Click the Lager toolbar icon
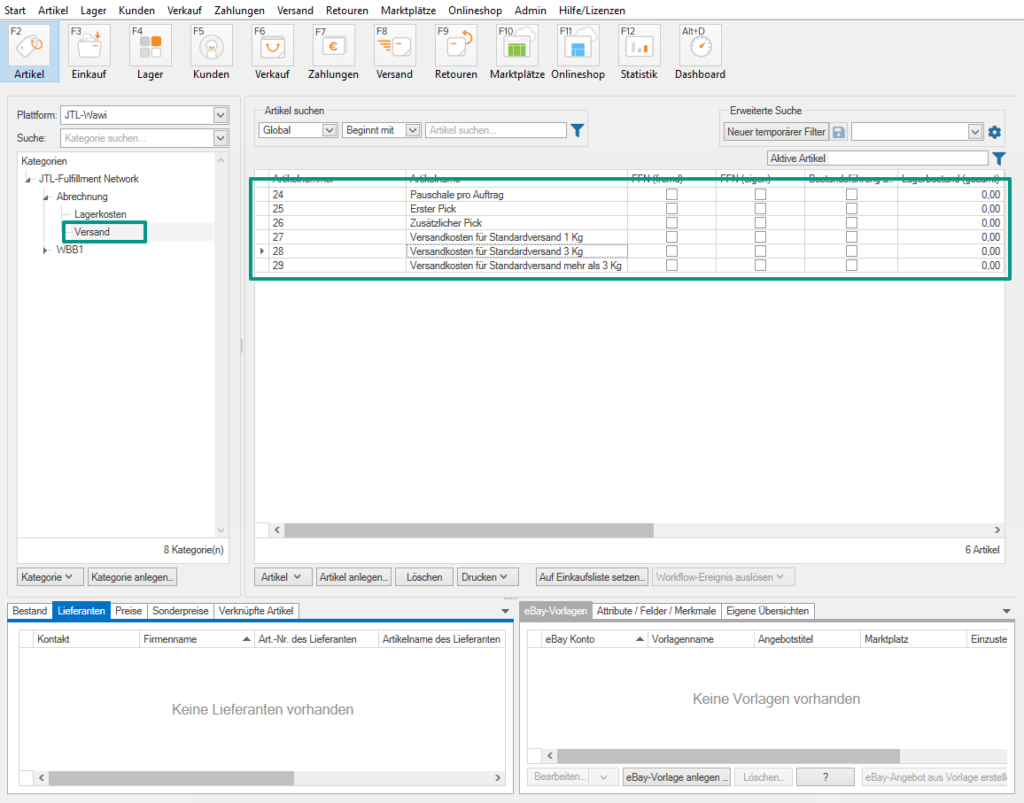Image resolution: width=1024 pixels, height=803 pixels. (150, 46)
